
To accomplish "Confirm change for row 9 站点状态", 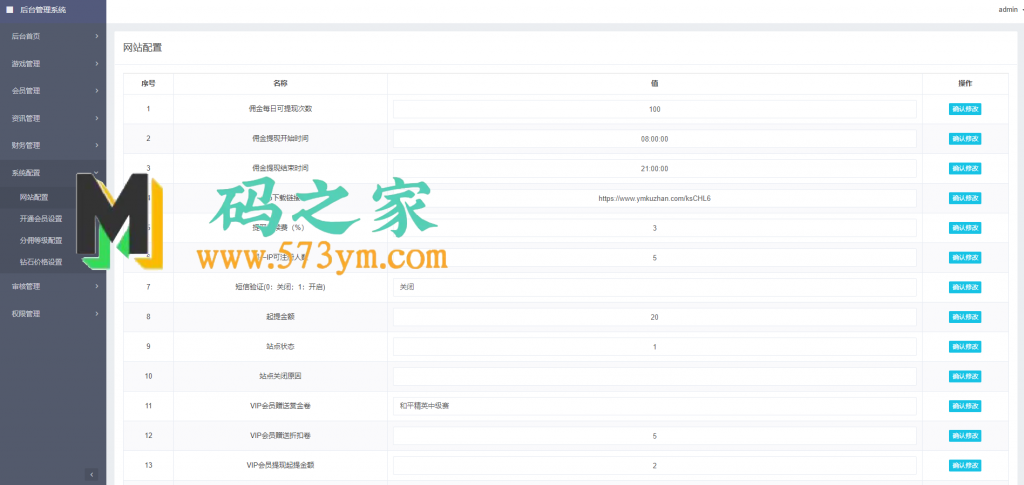I will click(965, 347).
